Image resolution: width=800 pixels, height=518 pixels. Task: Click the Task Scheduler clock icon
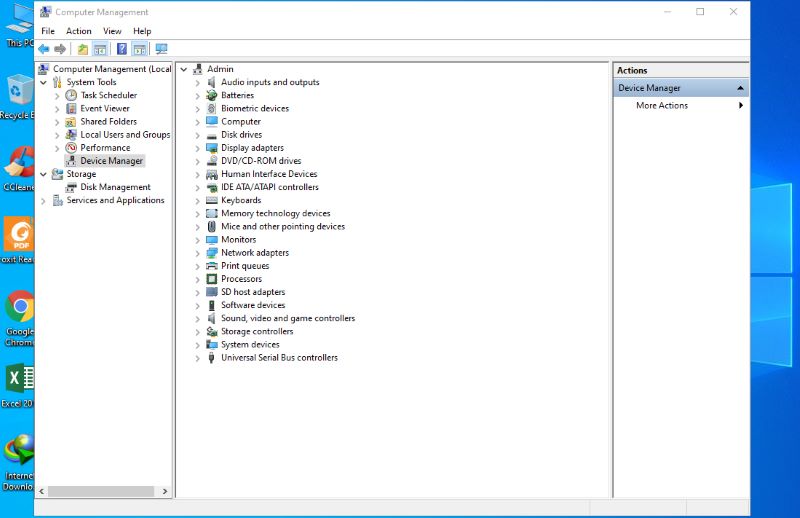point(71,95)
